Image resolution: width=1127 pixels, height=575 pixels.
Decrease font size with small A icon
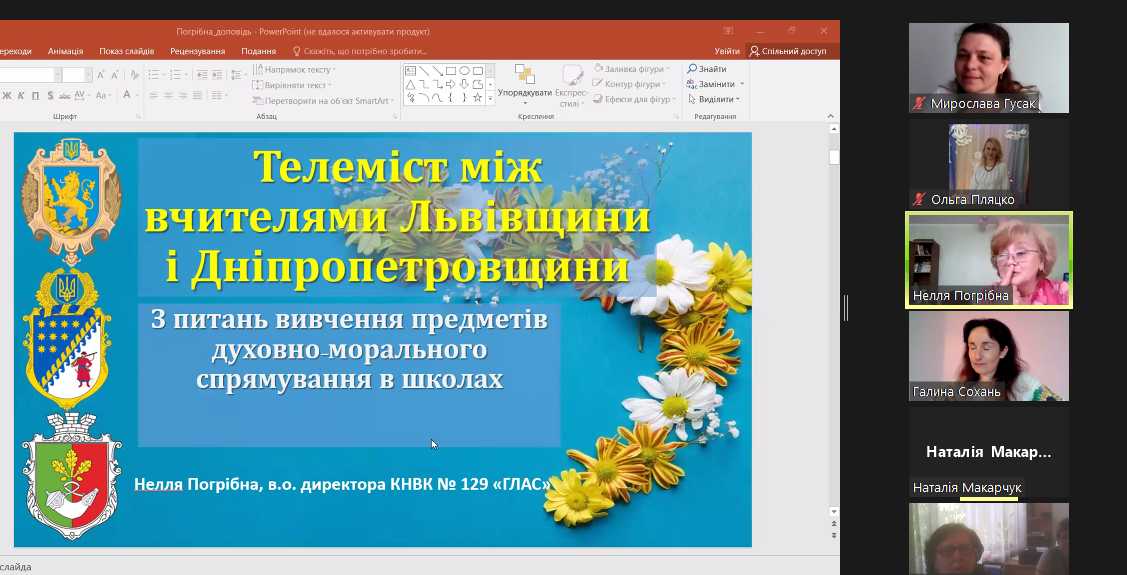[x=114, y=75]
